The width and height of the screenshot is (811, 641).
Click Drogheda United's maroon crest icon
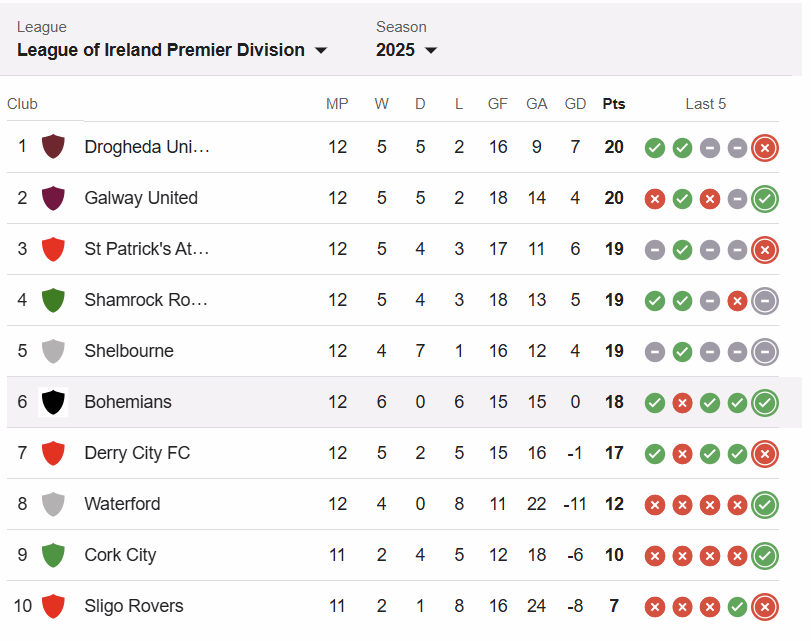pyautogui.click(x=53, y=146)
